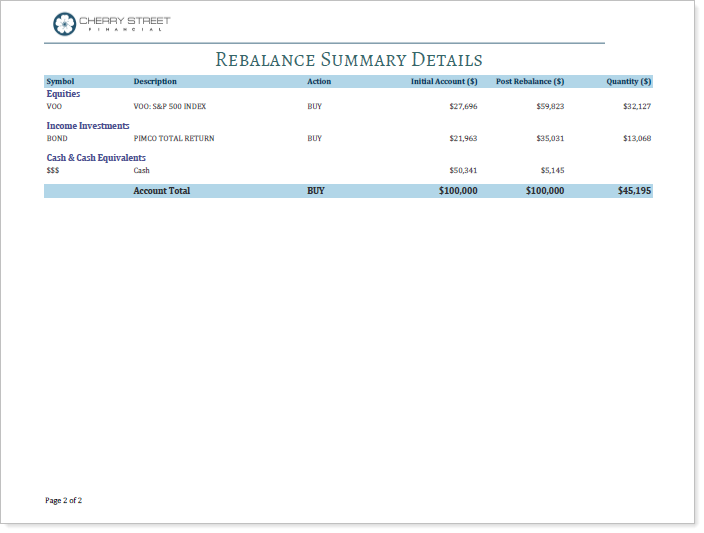The height and width of the screenshot is (533, 704).
Task: Click the Description column header
Action: tap(155, 82)
